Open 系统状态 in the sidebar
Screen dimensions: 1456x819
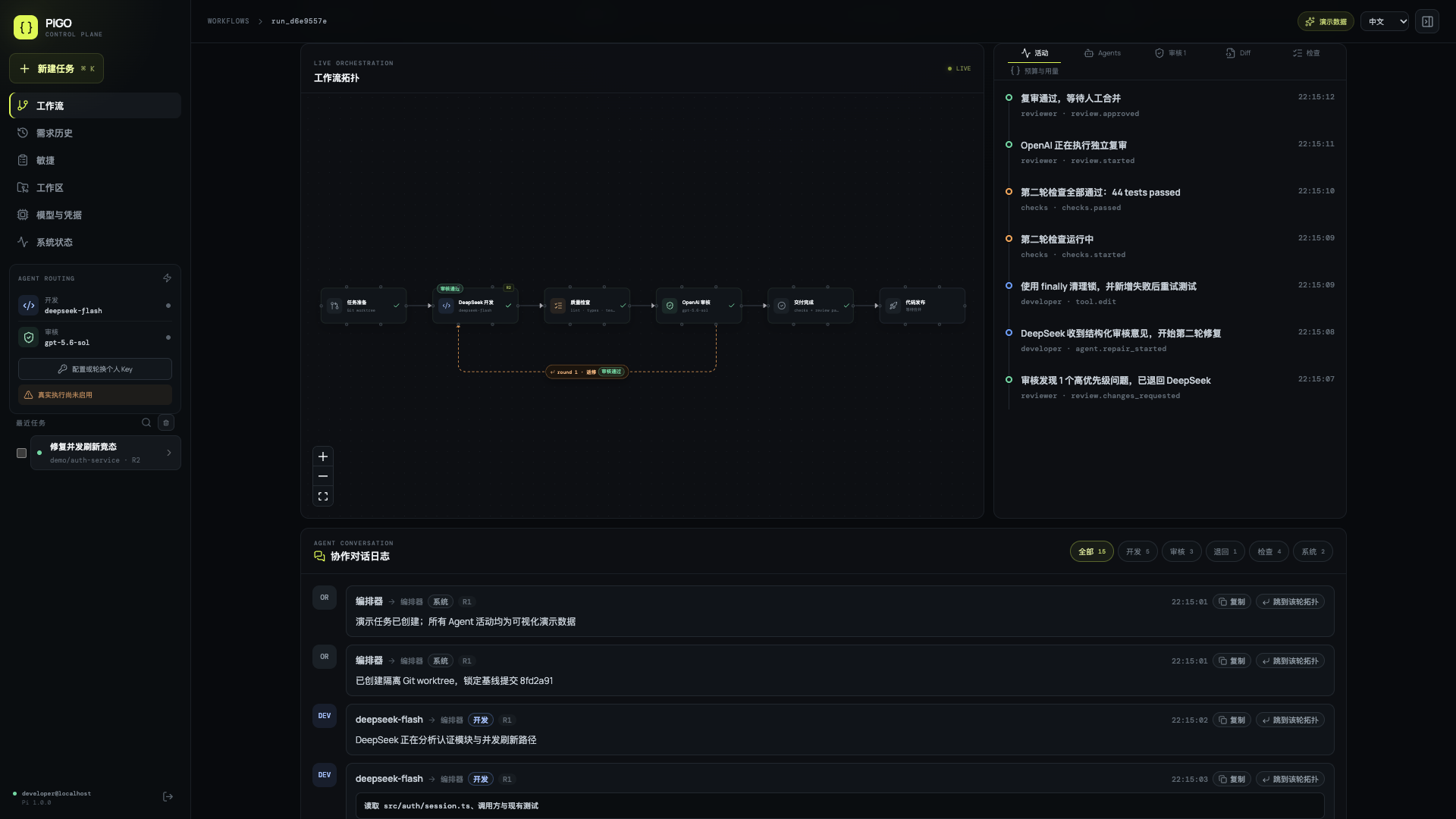pos(95,242)
